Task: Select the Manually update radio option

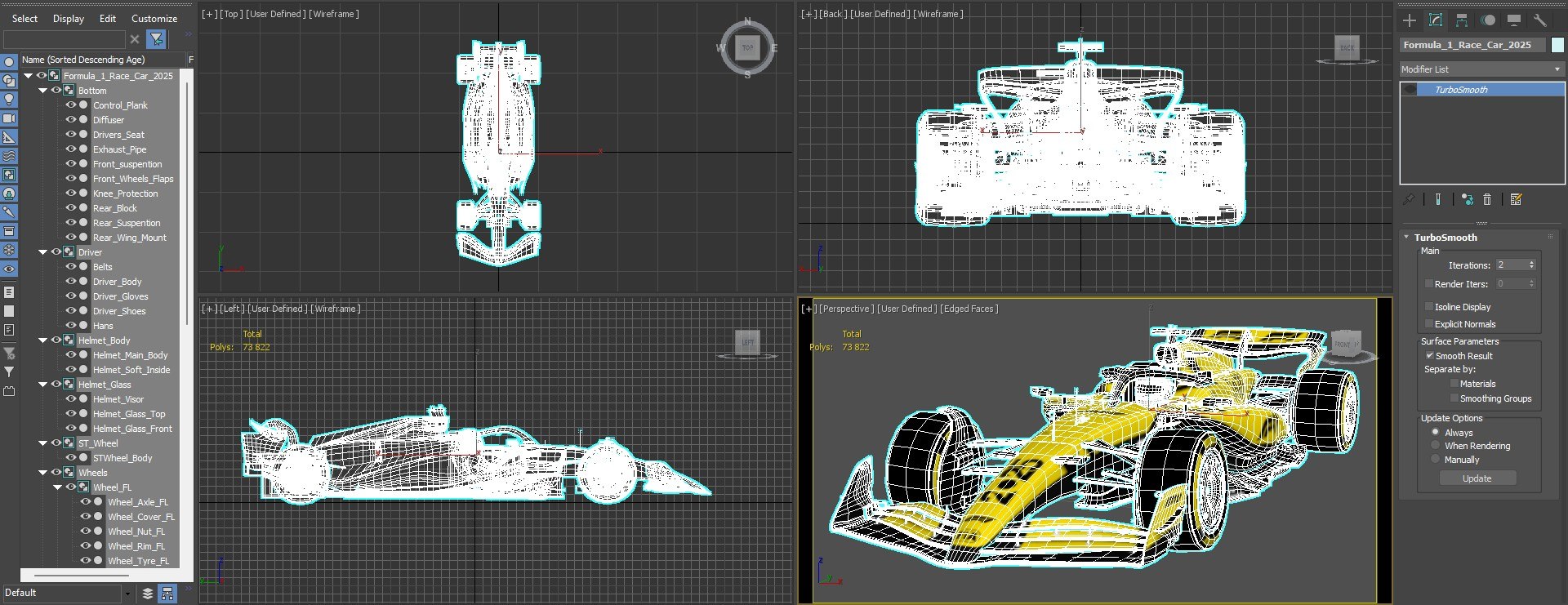Action: pos(1436,460)
